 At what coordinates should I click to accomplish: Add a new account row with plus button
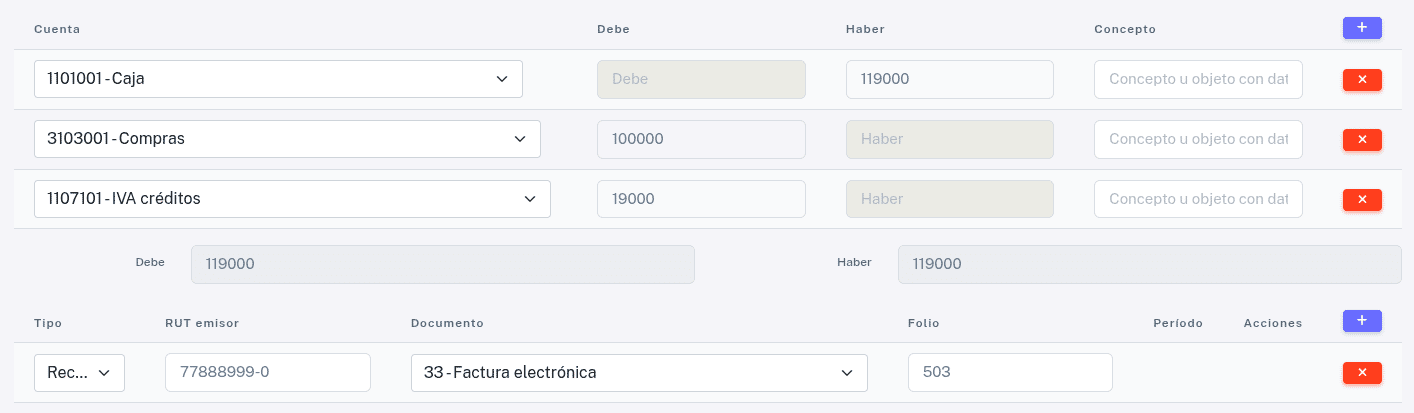click(1361, 28)
